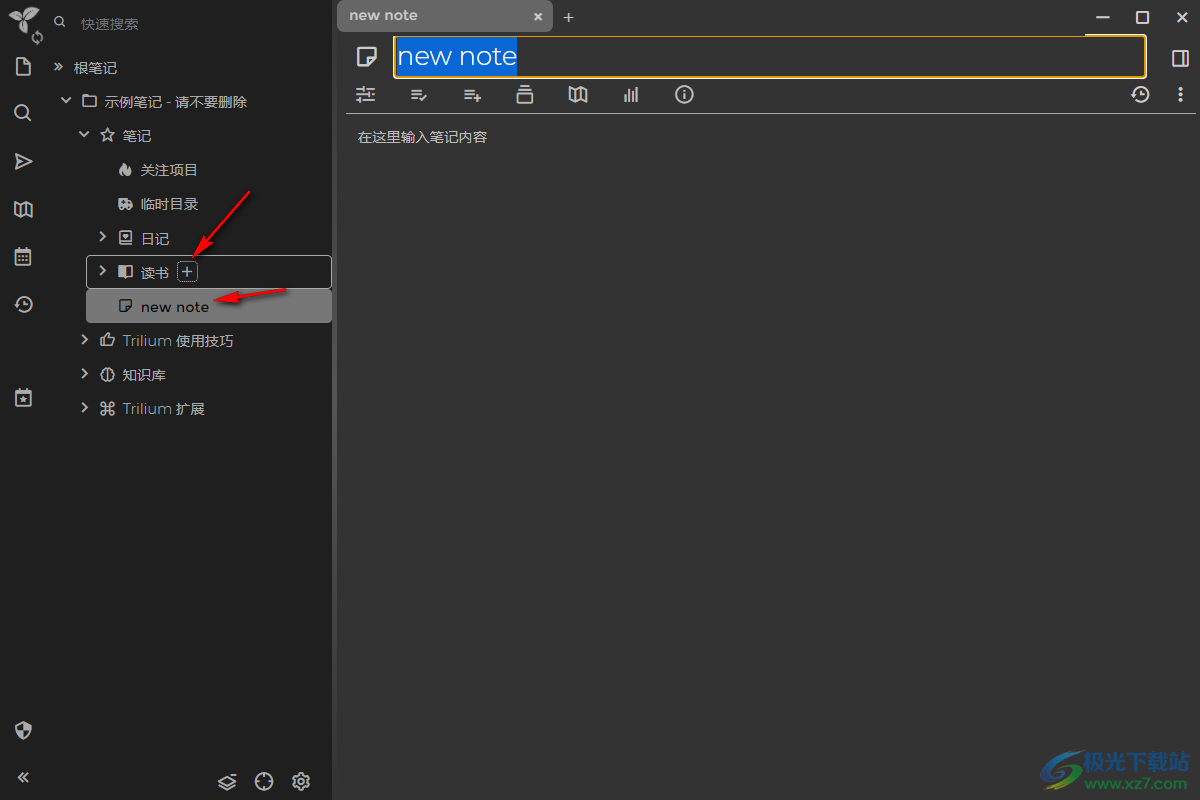This screenshot has width=1200, height=800.
Task: Click the Trilium sprout logo icon
Action: pyautogui.click(x=22, y=18)
